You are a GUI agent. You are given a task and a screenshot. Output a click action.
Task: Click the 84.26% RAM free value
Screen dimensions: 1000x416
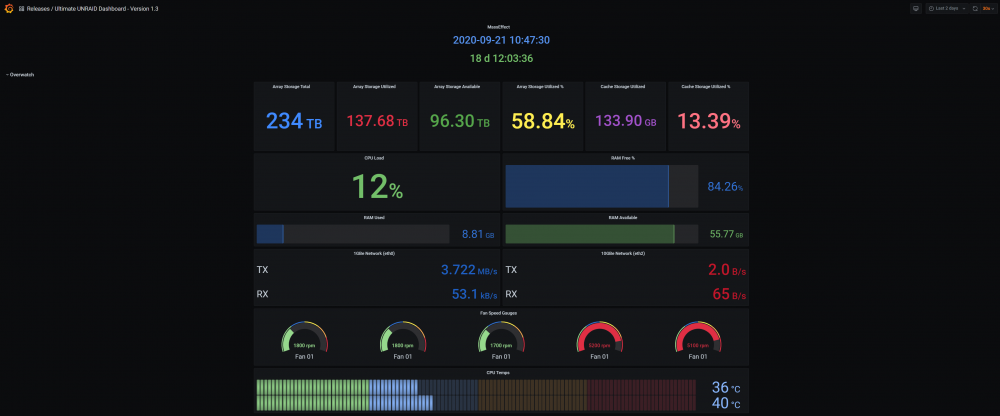point(725,187)
